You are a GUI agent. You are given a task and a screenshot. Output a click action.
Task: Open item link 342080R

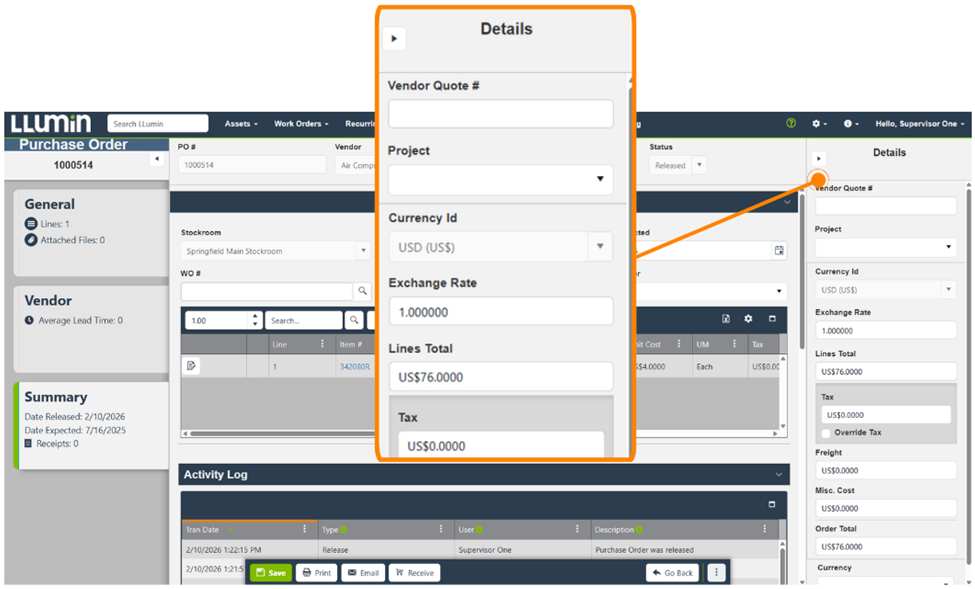(354, 366)
